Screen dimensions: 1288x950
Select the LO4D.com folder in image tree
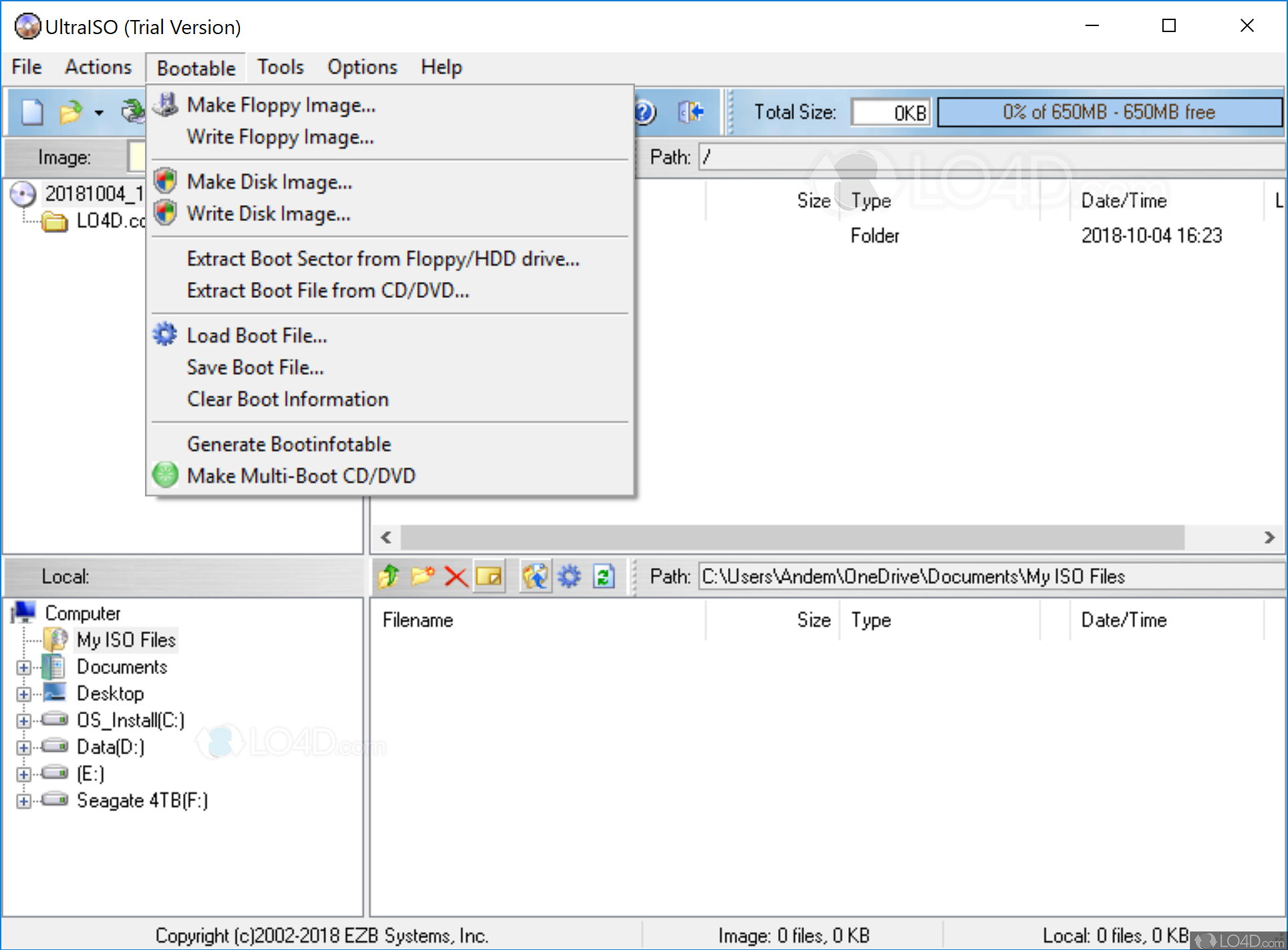pyautogui.click(x=110, y=221)
